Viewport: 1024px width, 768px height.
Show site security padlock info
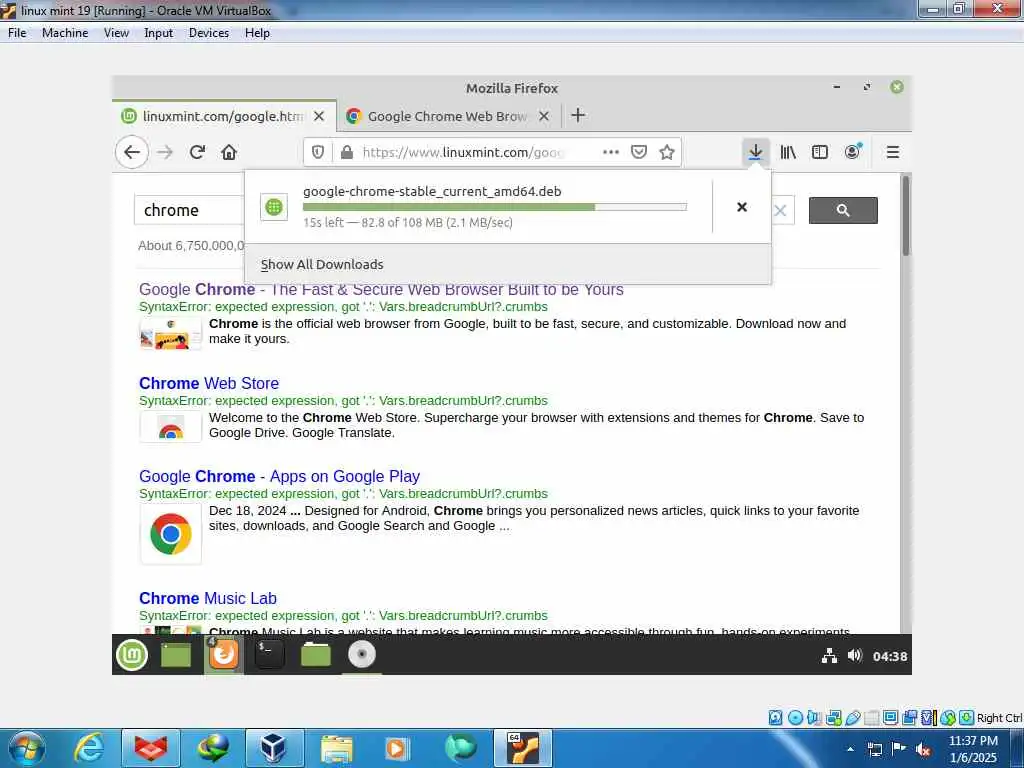[x=347, y=152]
